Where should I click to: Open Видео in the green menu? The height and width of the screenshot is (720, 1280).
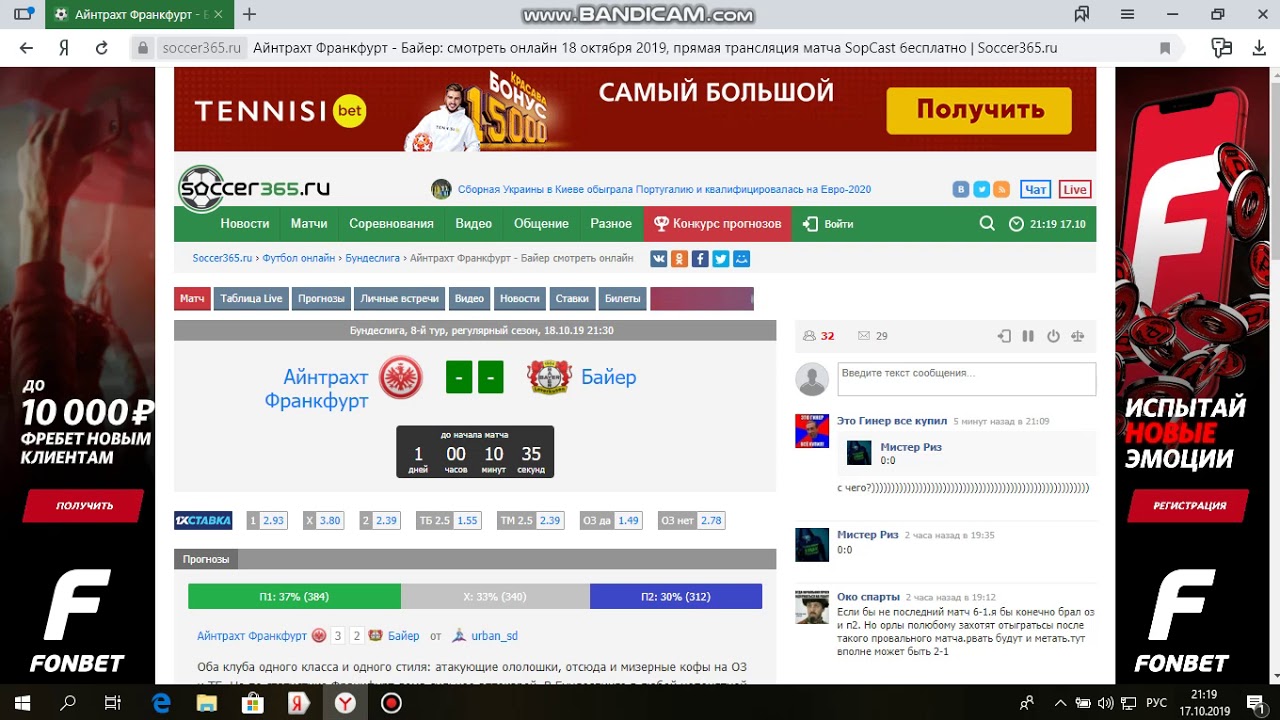(x=473, y=224)
